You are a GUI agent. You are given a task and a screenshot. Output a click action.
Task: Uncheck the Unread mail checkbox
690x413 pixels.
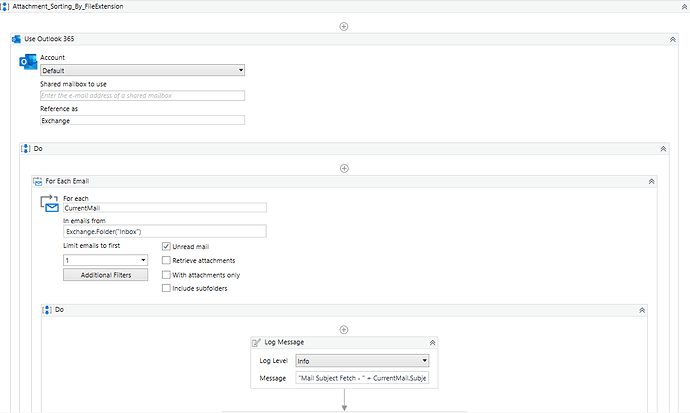pos(166,246)
